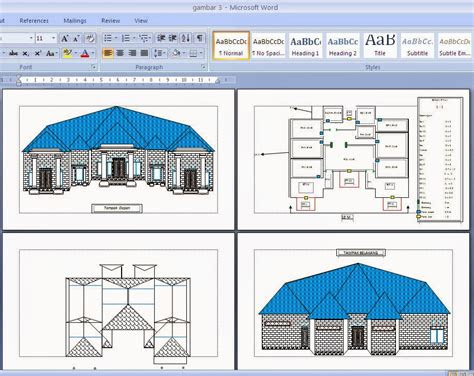Click the Sort icon
Viewport: 474px width, 376px height.
click(x=186, y=38)
